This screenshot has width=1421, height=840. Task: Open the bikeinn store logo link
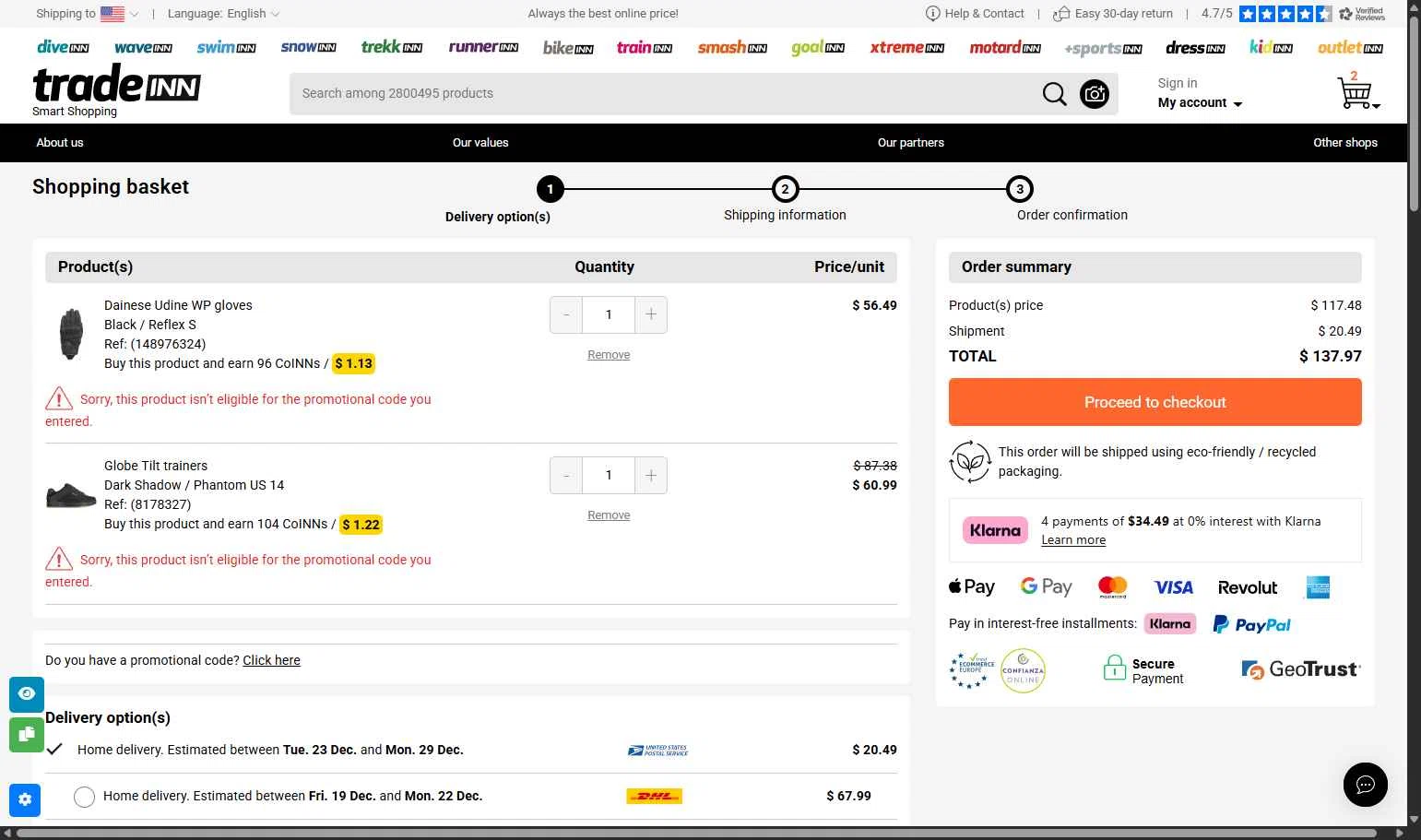tap(568, 47)
